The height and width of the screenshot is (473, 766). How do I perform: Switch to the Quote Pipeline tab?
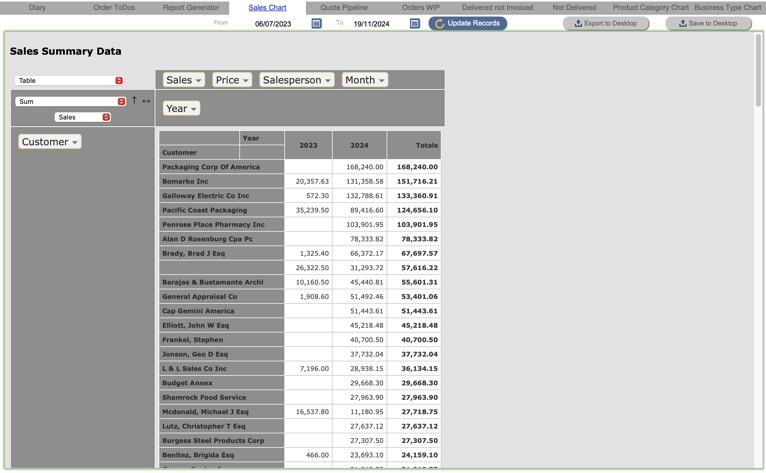pyautogui.click(x=344, y=7)
